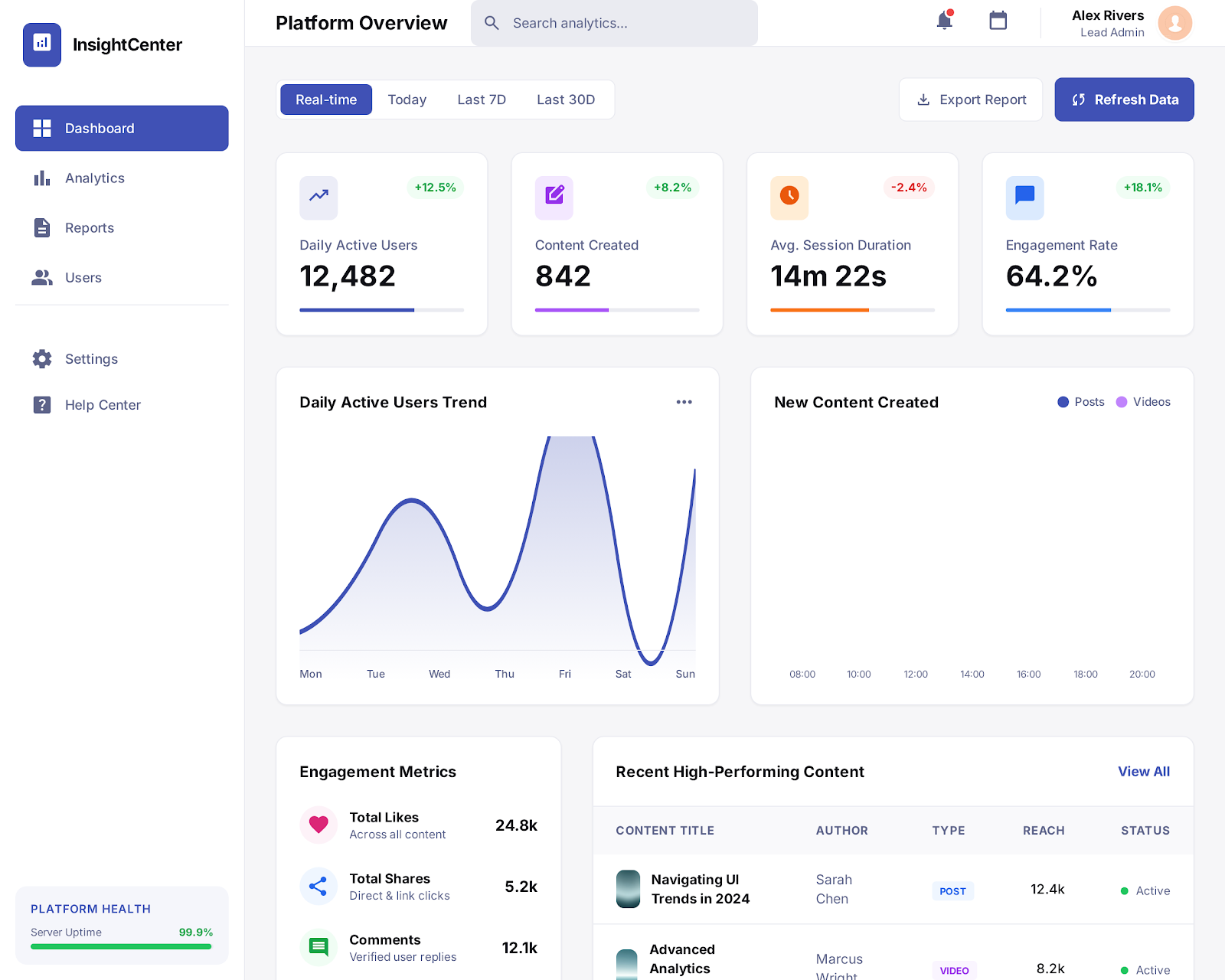Screen dimensions: 1225x980
Task: Click the search magnifier icon
Action: point(492,23)
